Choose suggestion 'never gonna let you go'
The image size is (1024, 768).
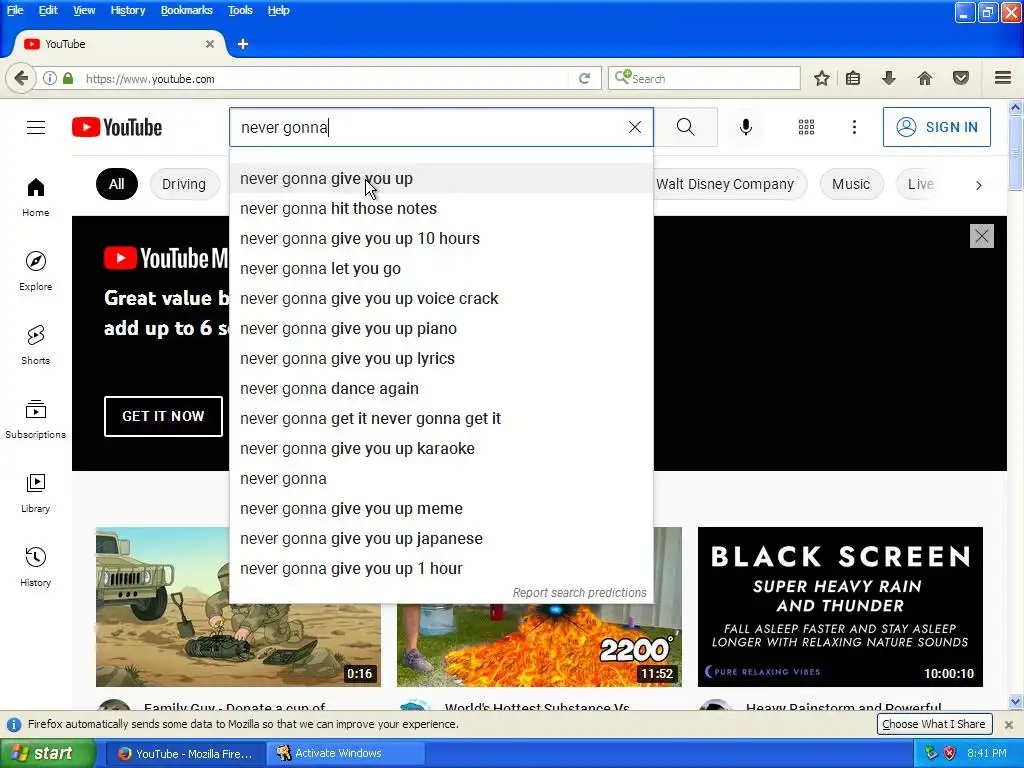click(x=441, y=268)
